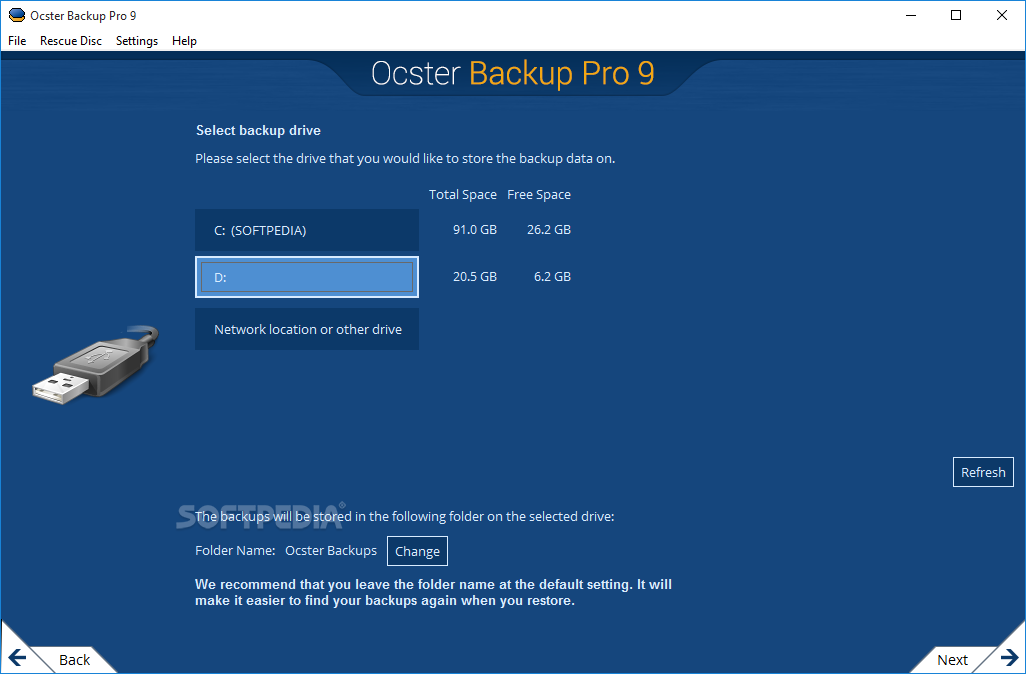The width and height of the screenshot is (1026, 674).
Task: Close the Ocster Backup window
Action: pyautogui.click(x=1002, y=15)
